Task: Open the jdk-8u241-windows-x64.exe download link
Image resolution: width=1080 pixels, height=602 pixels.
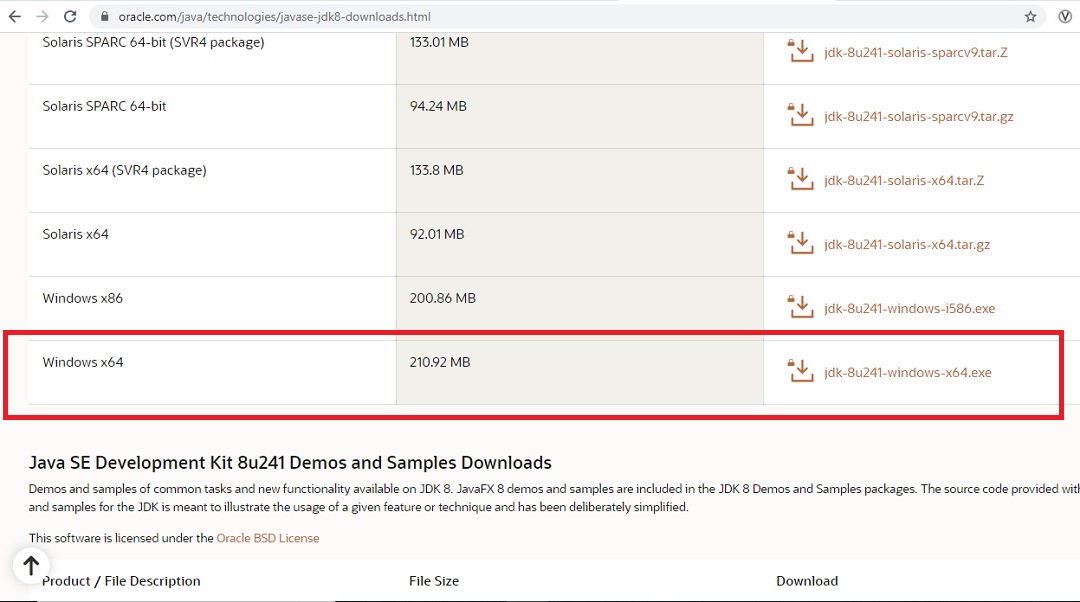Action: click(x=906, y=372)
